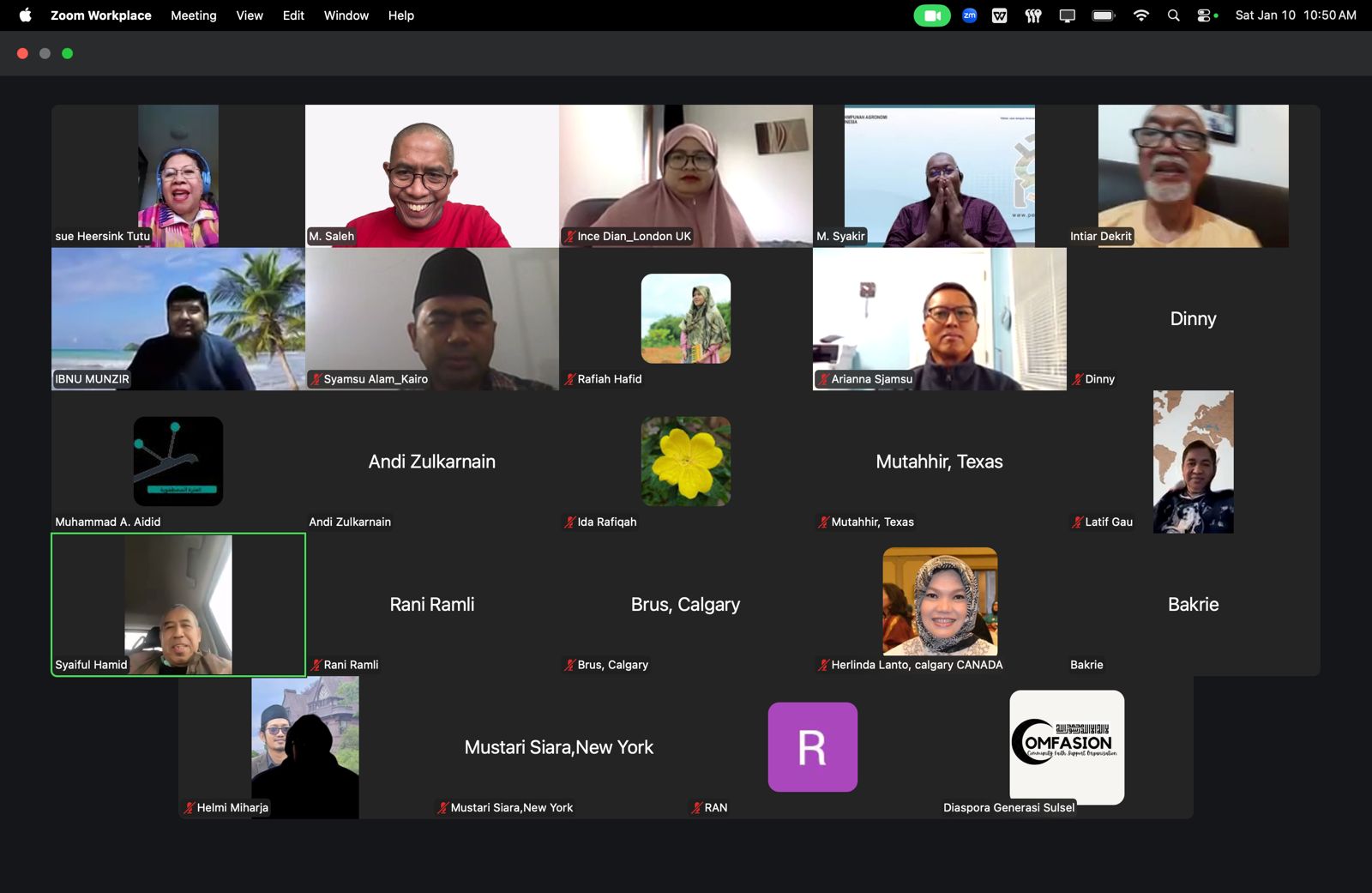This screenshot has height=893, width=1372.
Task: Click the green camera indicator in menu bar
Action: click(x=931, y=15)
